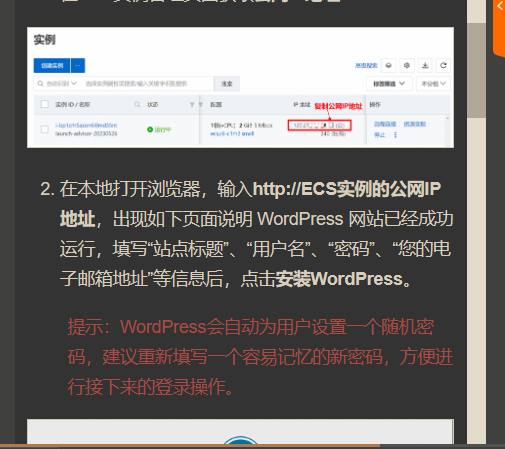Click the bold text http://ECS实例的公网IP
The height and width of the screenshot is (449, 505).
pos(347,189)
